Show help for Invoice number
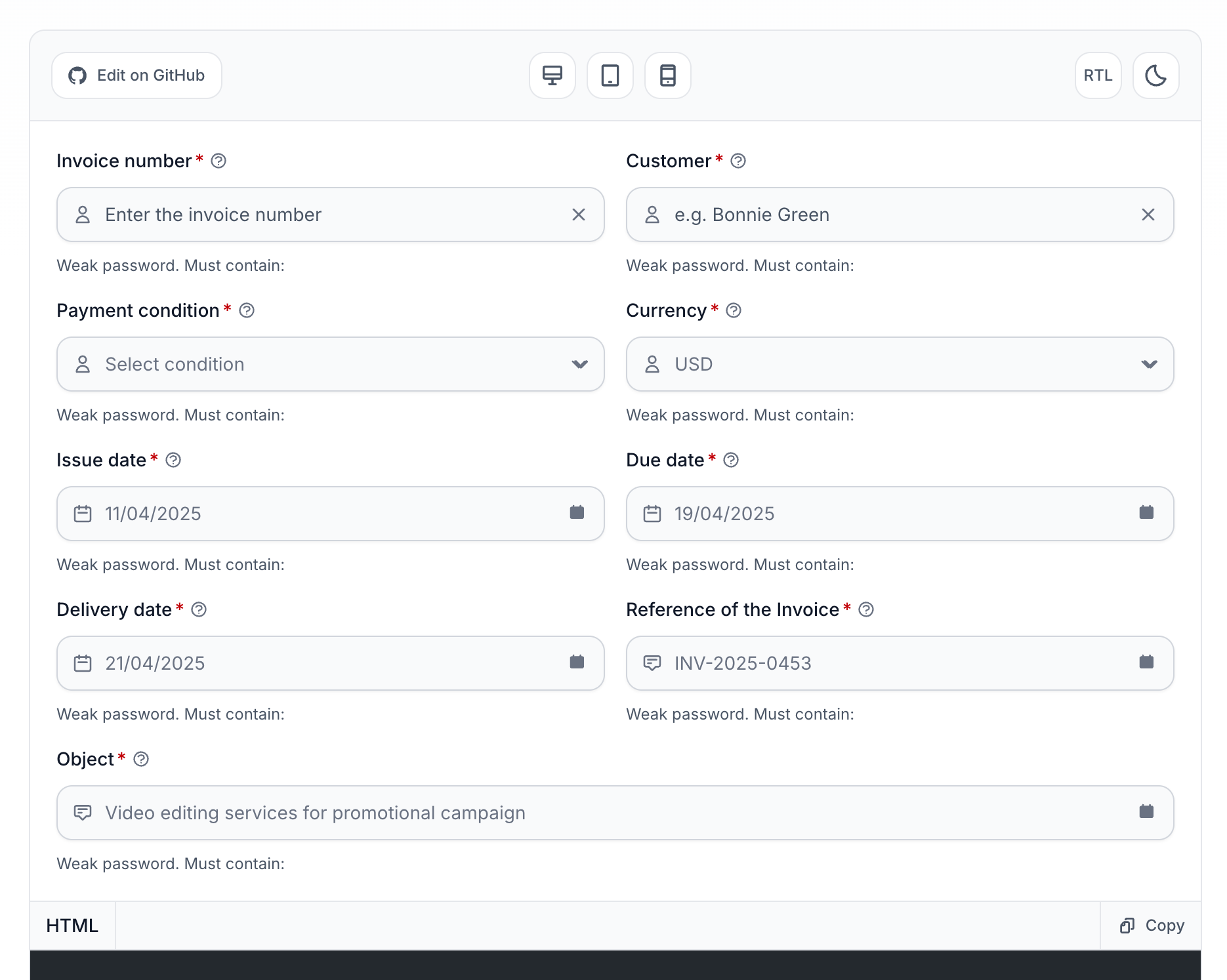This screenshot has height=980, width=1227. [218, 161]
